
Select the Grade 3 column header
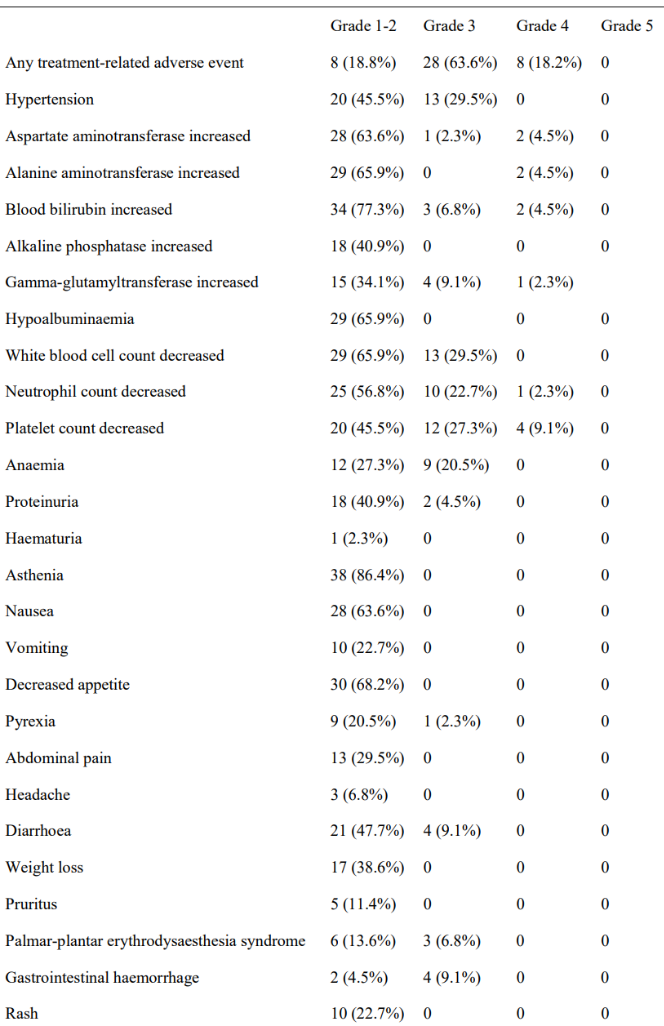click(x=449, y=26)
